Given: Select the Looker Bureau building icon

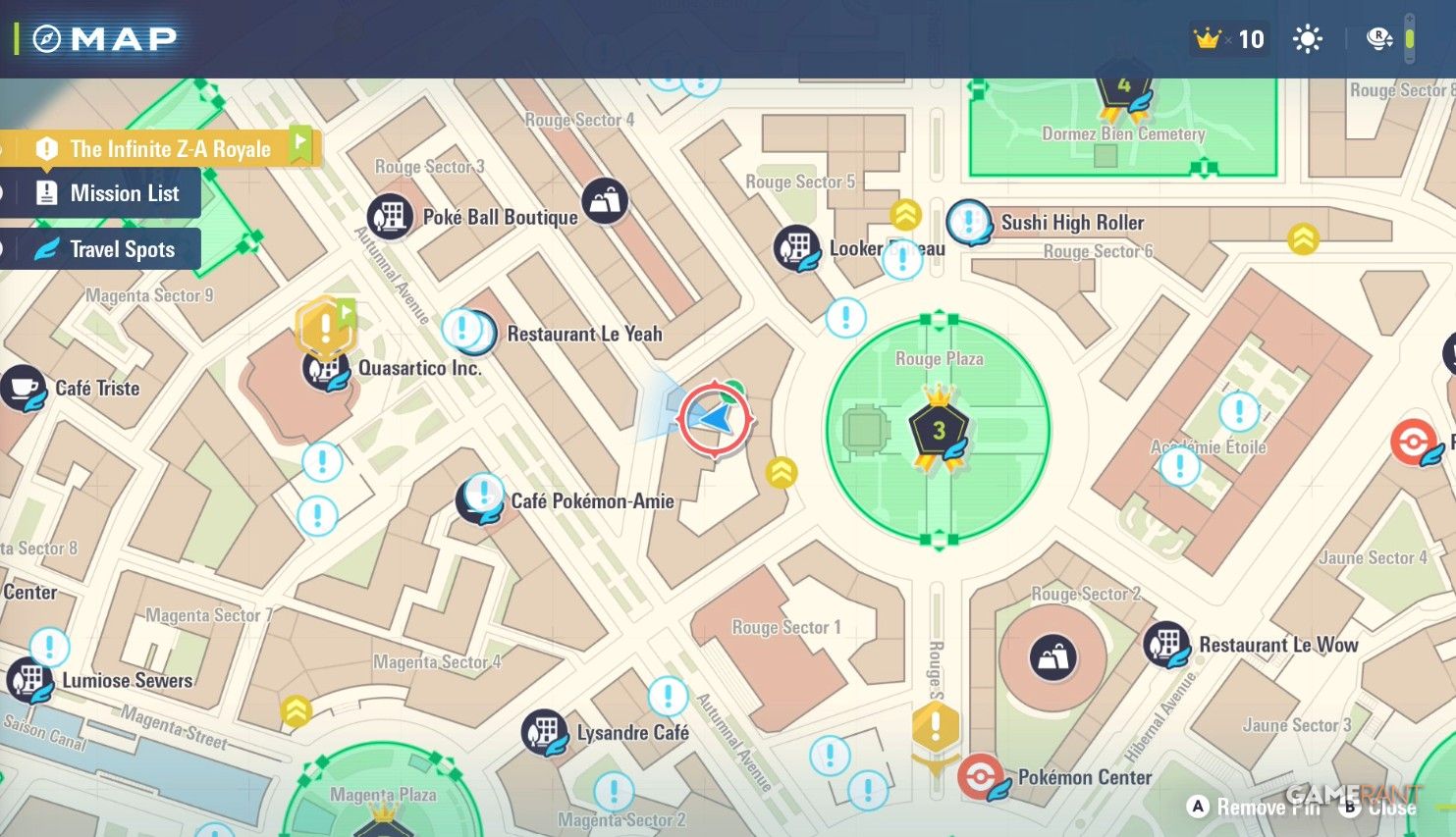Looking at the screenshot, I should (x=796, y=247).
